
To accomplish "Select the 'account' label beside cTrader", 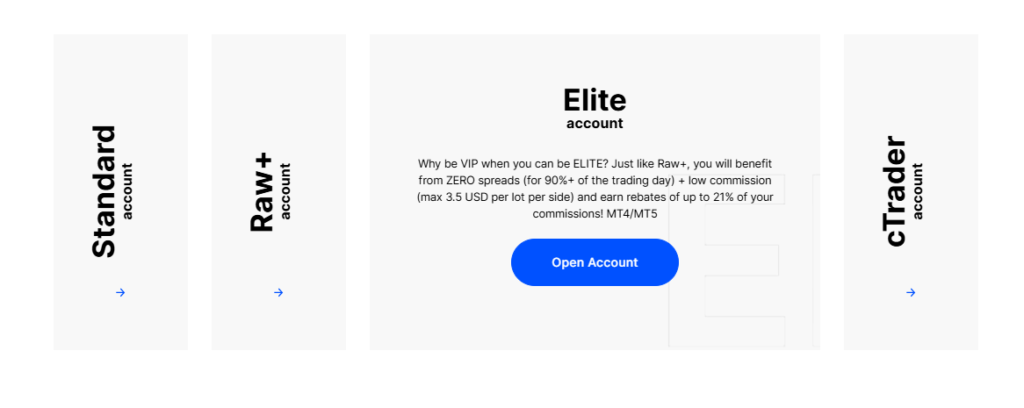I will [x=918, y=191].
